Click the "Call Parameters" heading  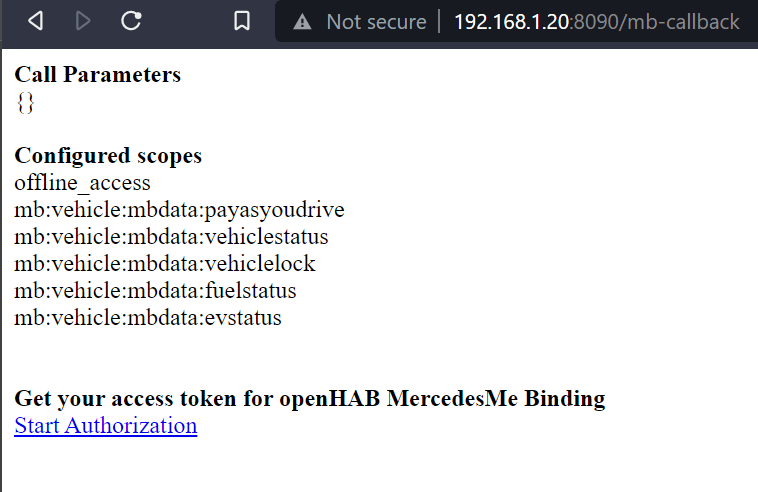(98, 74)
